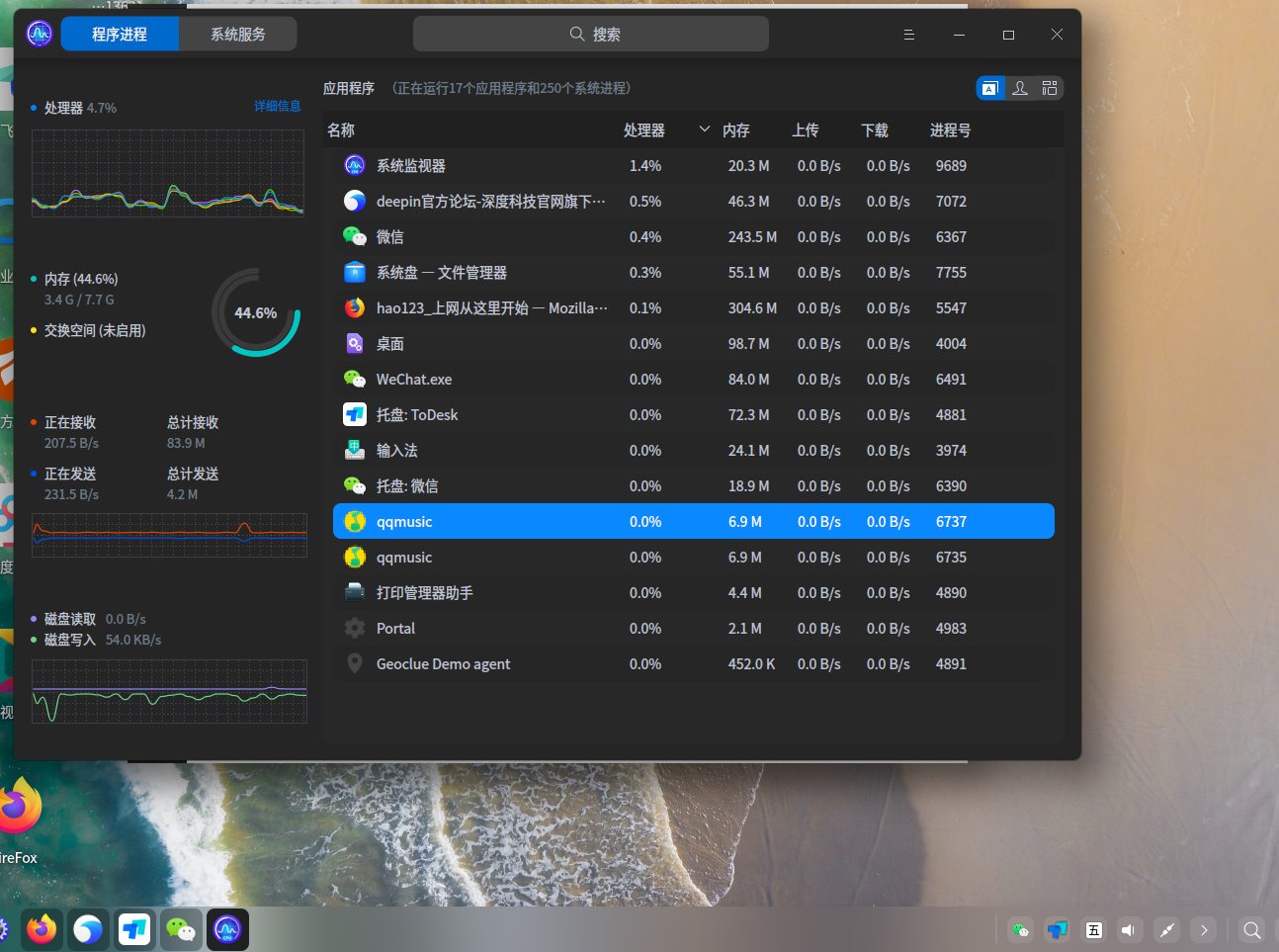Image resolution: width=1279 pixels, height=952 pixels.
Task: Click the 452.0 K memory value
Action: click(751, 664)
